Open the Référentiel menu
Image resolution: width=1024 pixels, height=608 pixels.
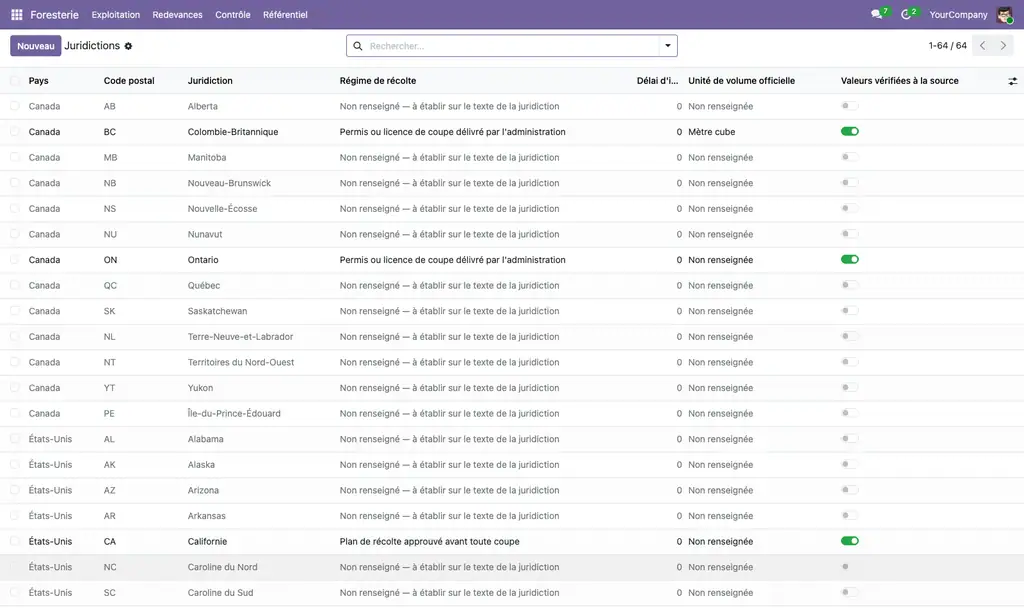(285, 14)
